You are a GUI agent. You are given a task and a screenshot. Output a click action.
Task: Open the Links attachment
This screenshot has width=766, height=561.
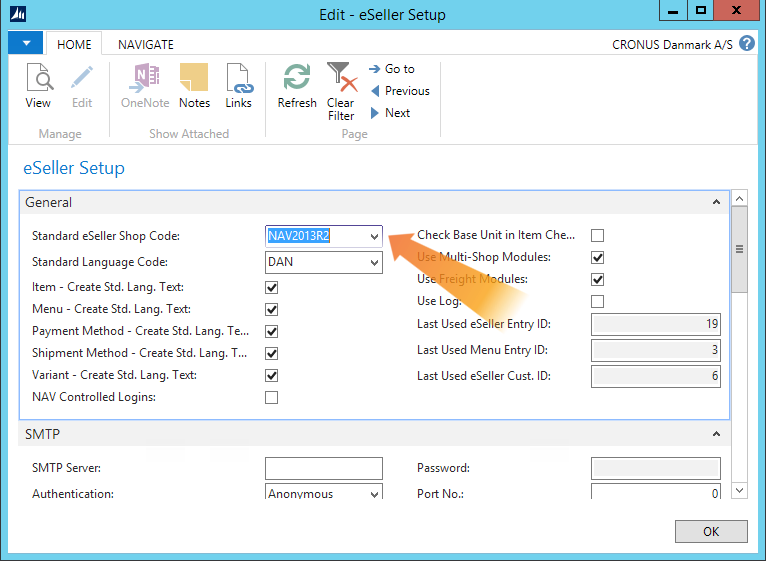tap(238, 86)
